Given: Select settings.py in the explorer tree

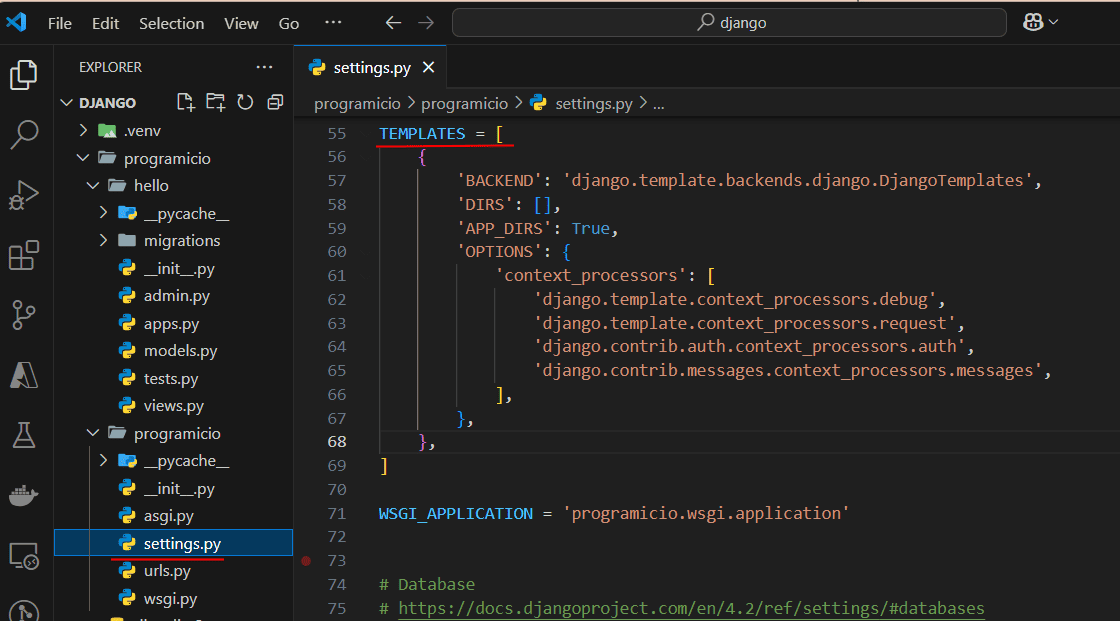Looking at the screenshot, I should [174, 543].
